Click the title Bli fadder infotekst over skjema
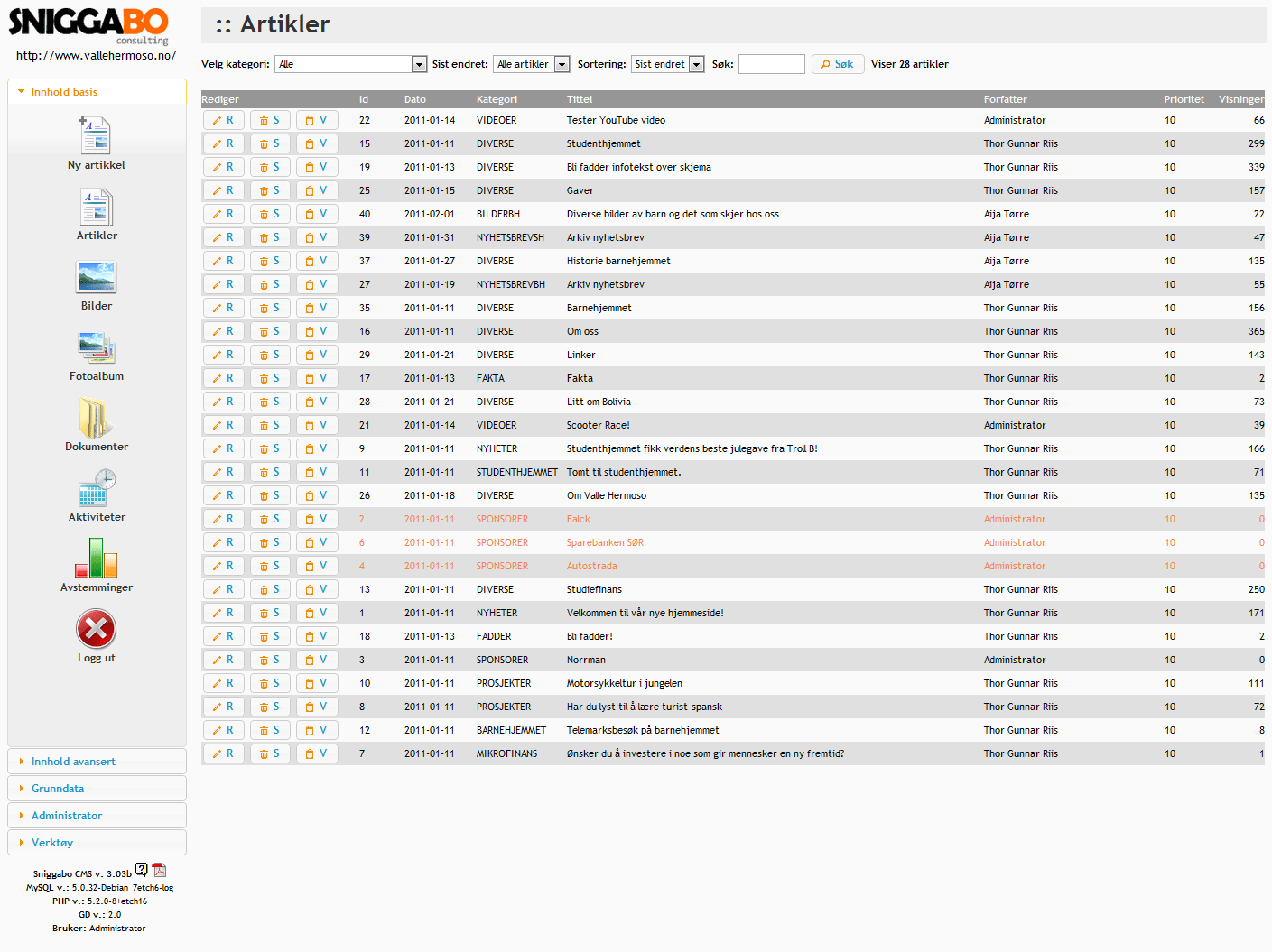The height and width of the screenshot is (952, 1272). point(639,167)
